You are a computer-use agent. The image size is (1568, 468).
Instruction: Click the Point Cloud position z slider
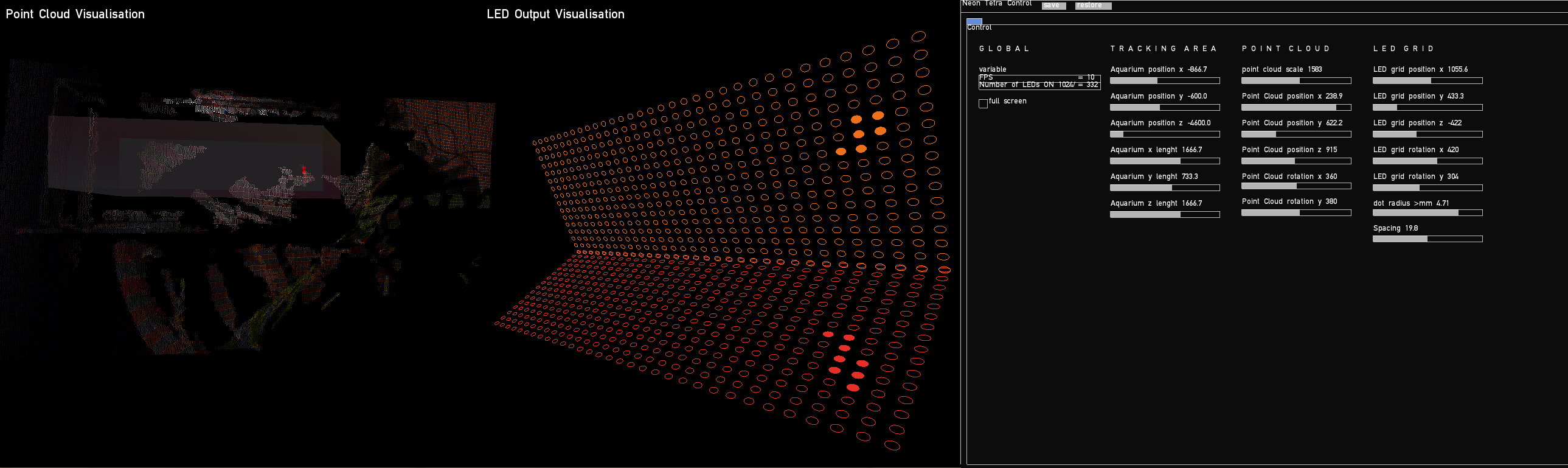(1296, 161)
